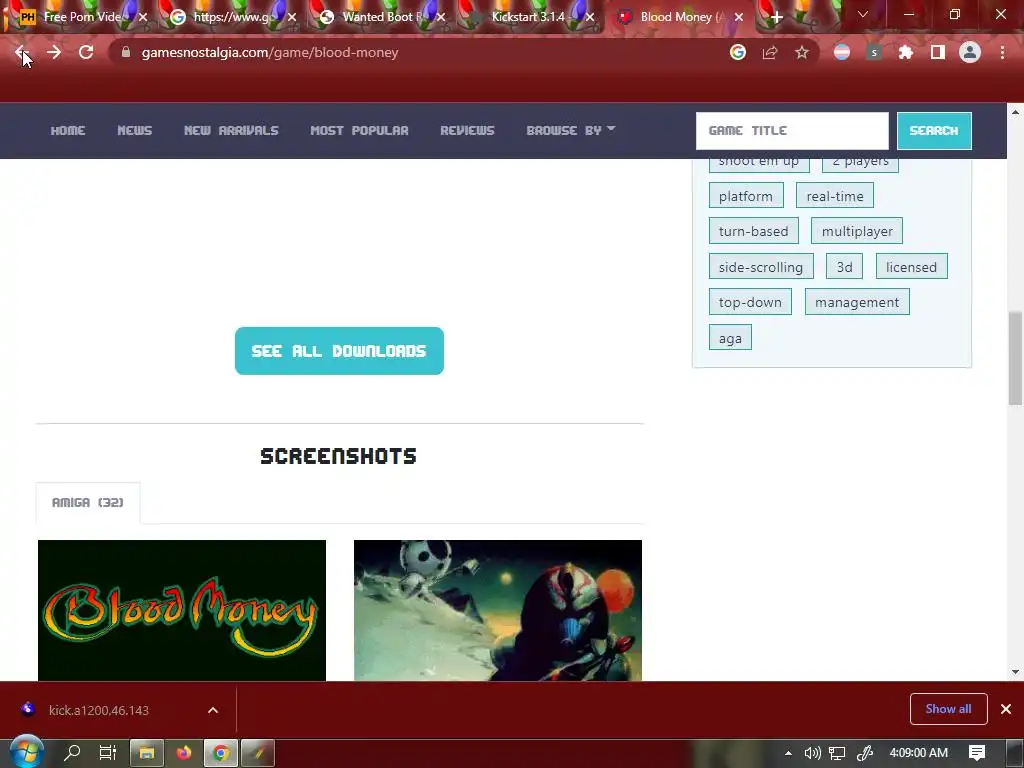
Task: Click the page vertical scrollbar thumb
Action: coord(1015,358)
